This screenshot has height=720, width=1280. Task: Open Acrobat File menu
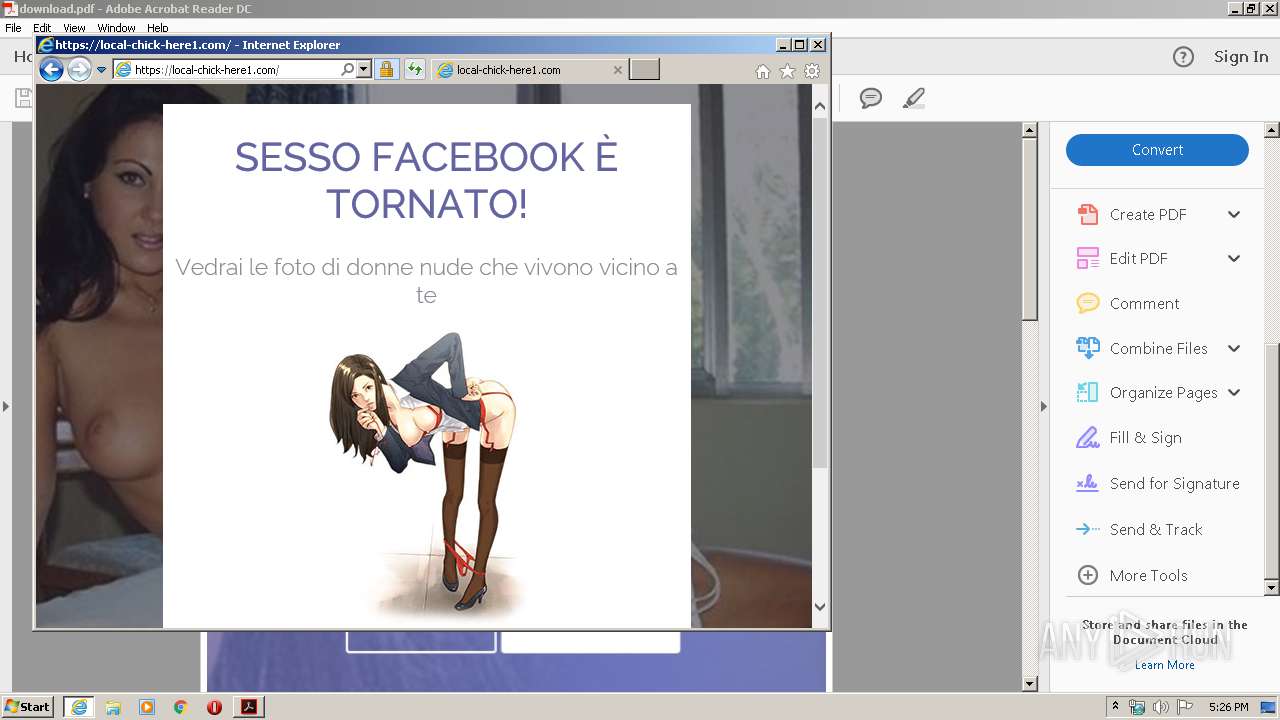click(13, 28)
